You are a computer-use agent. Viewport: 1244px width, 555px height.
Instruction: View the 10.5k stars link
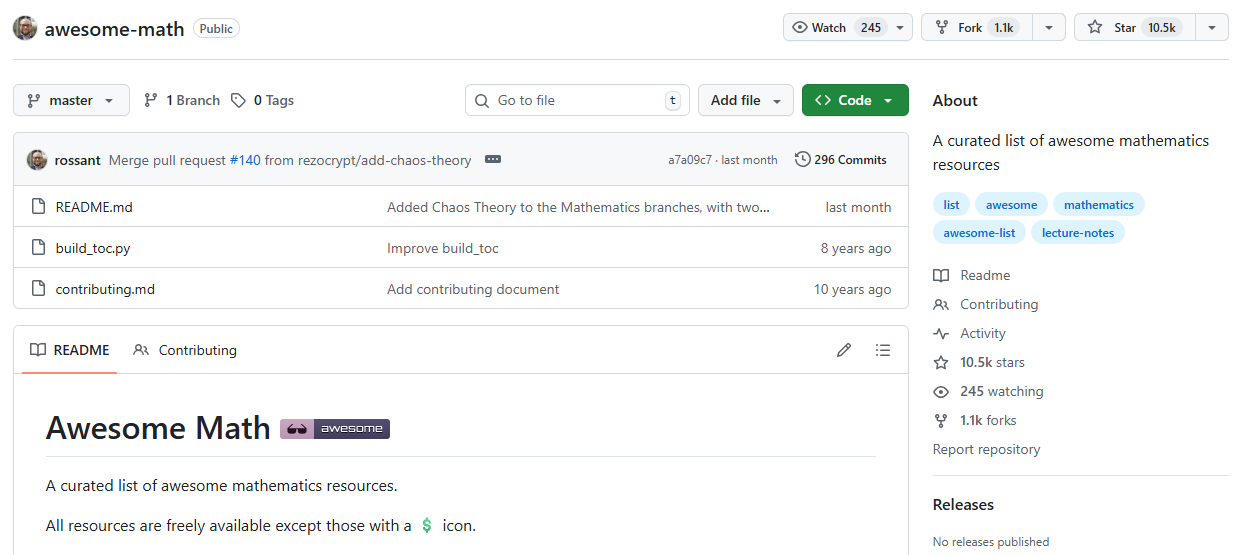tap(979, 362)
